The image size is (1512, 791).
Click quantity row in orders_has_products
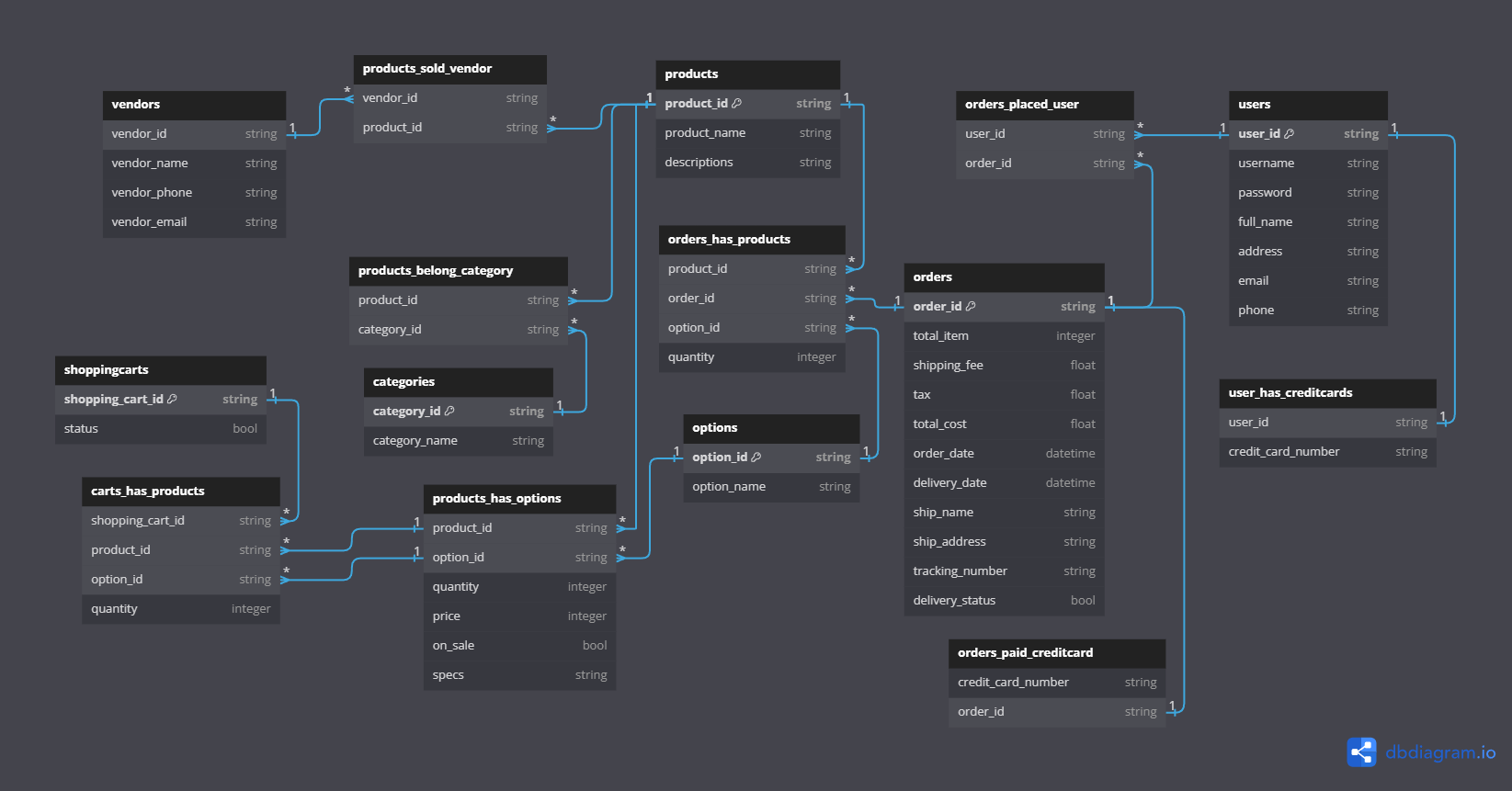pos(752,357)
